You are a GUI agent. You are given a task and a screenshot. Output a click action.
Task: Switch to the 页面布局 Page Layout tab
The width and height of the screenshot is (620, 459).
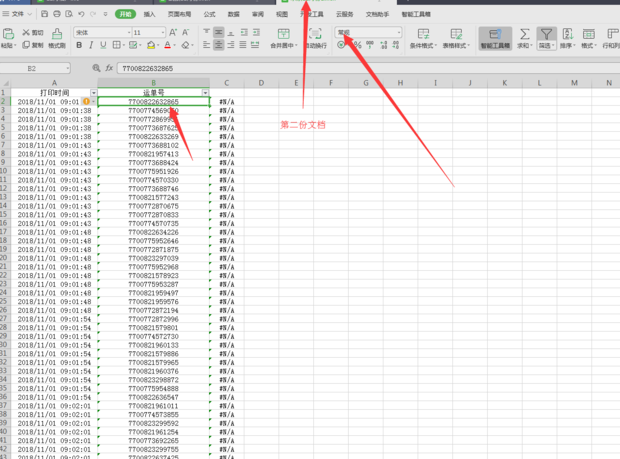point(179,14)
